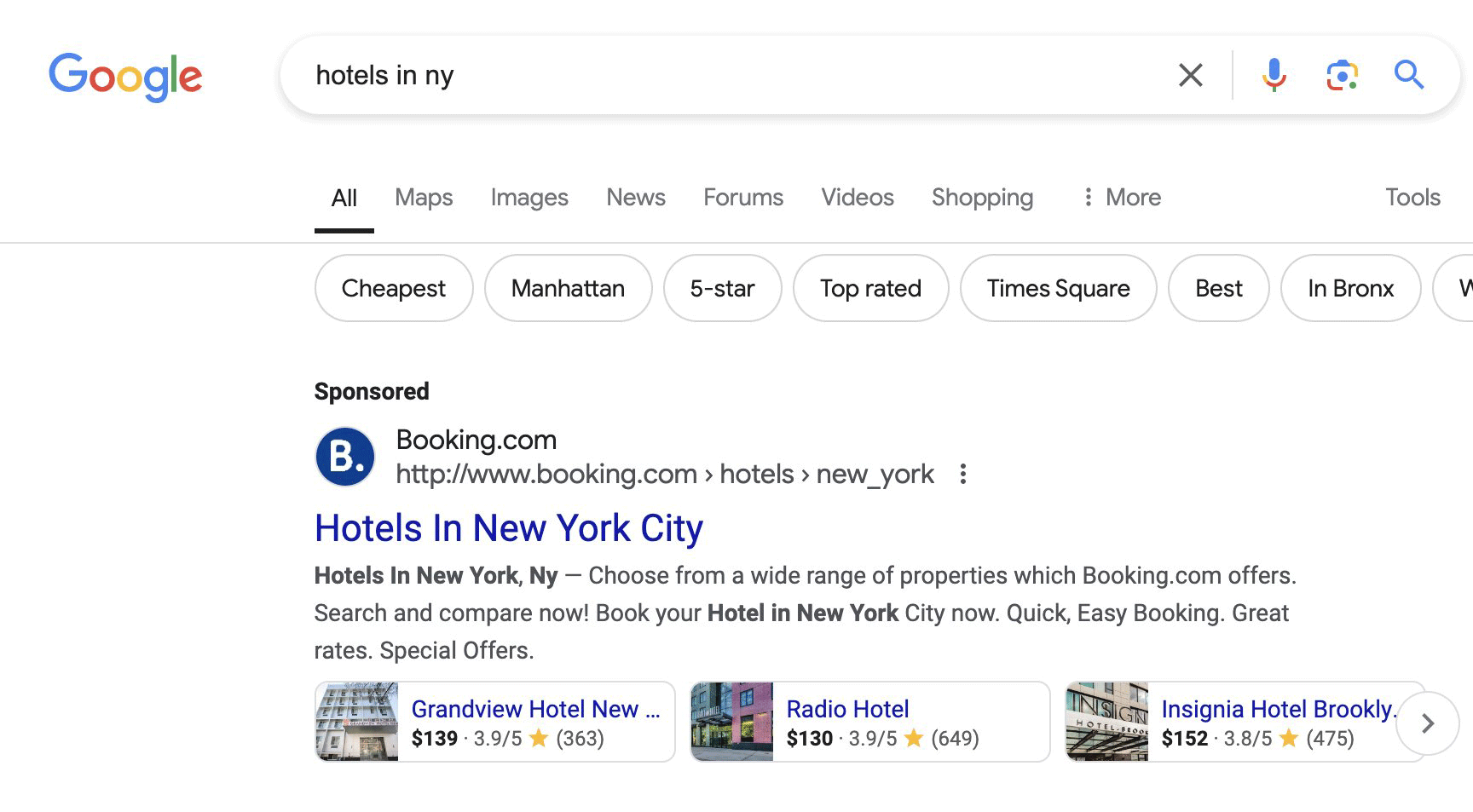
Task: Expand the More search categories menu
Action: pos(1121,198)
